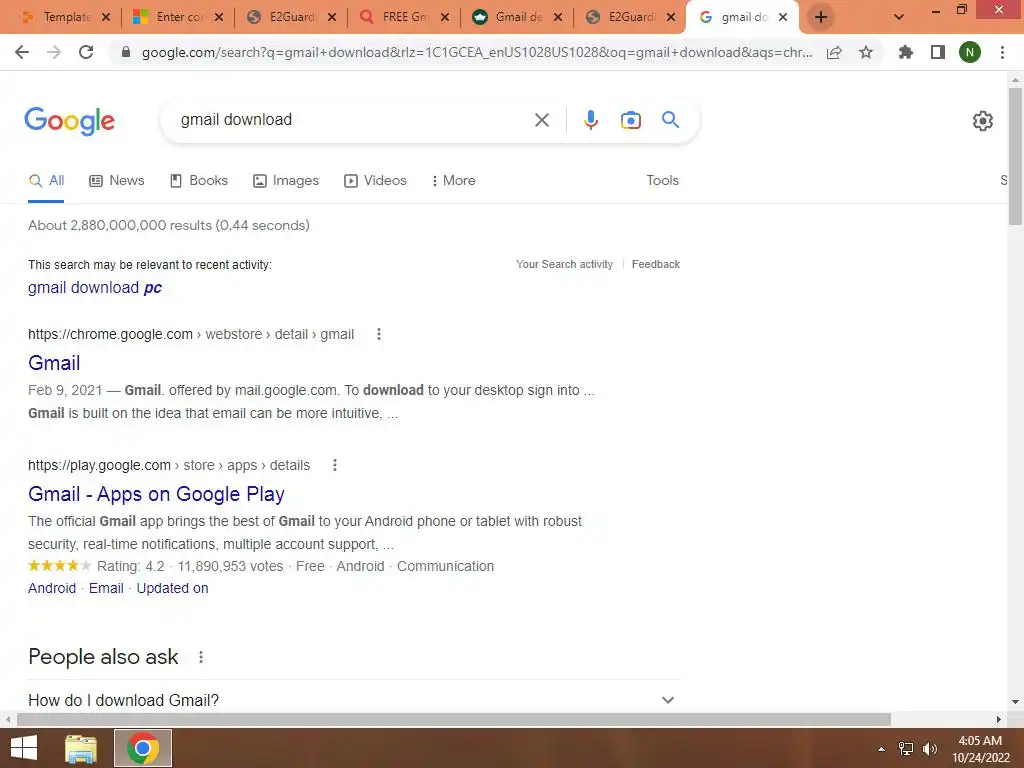Image resolution: width=1024 pixels, height=768 pixels.
Task: Open the Gmail webstore result
Action: (54, 363)
